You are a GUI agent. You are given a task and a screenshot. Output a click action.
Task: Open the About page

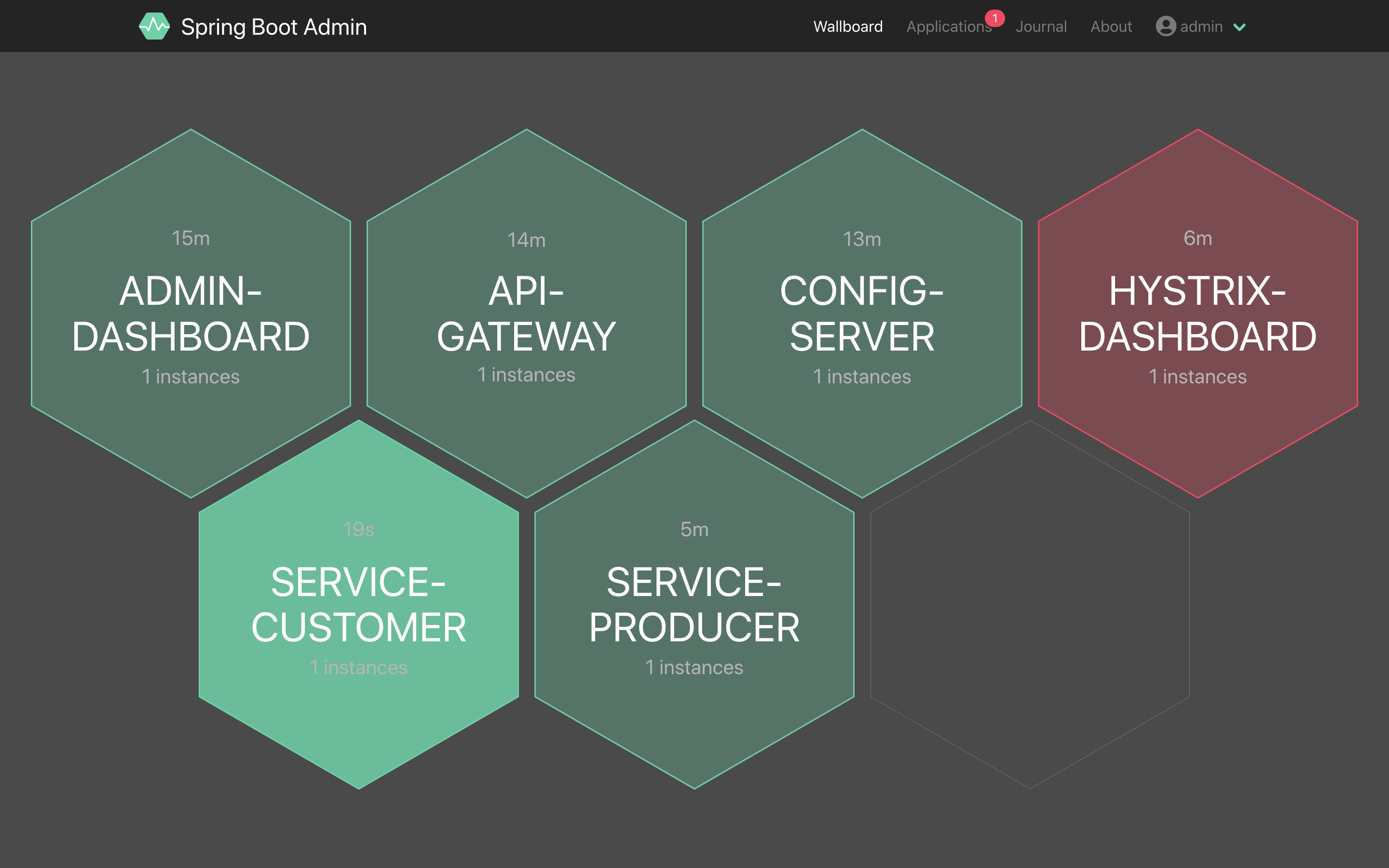tap(1111, 27)
